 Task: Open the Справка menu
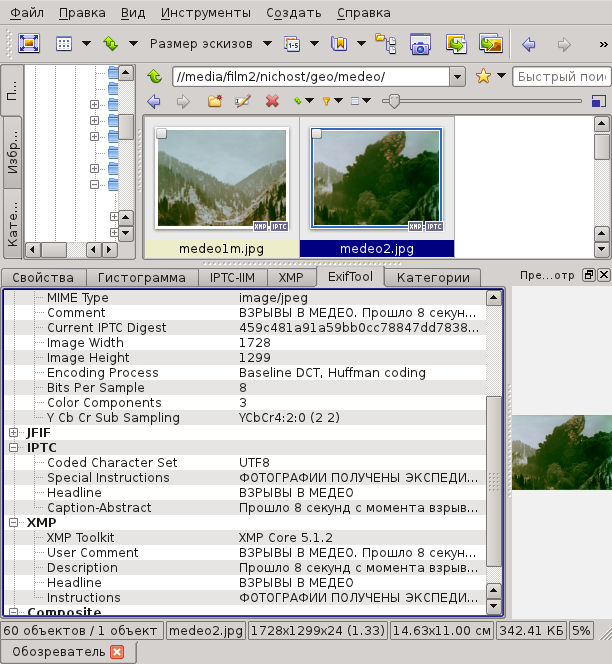pos(364,13)
